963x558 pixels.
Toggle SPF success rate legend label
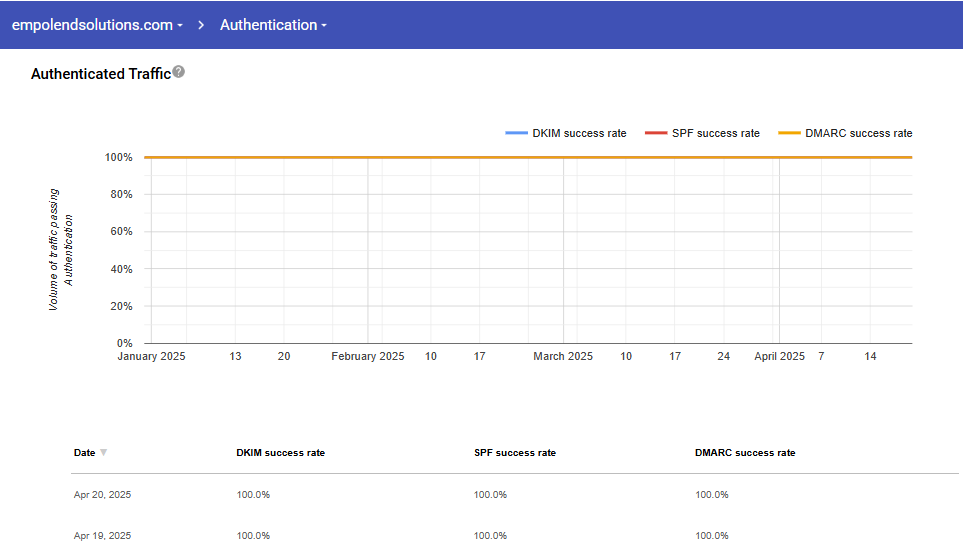pos(715,133)
